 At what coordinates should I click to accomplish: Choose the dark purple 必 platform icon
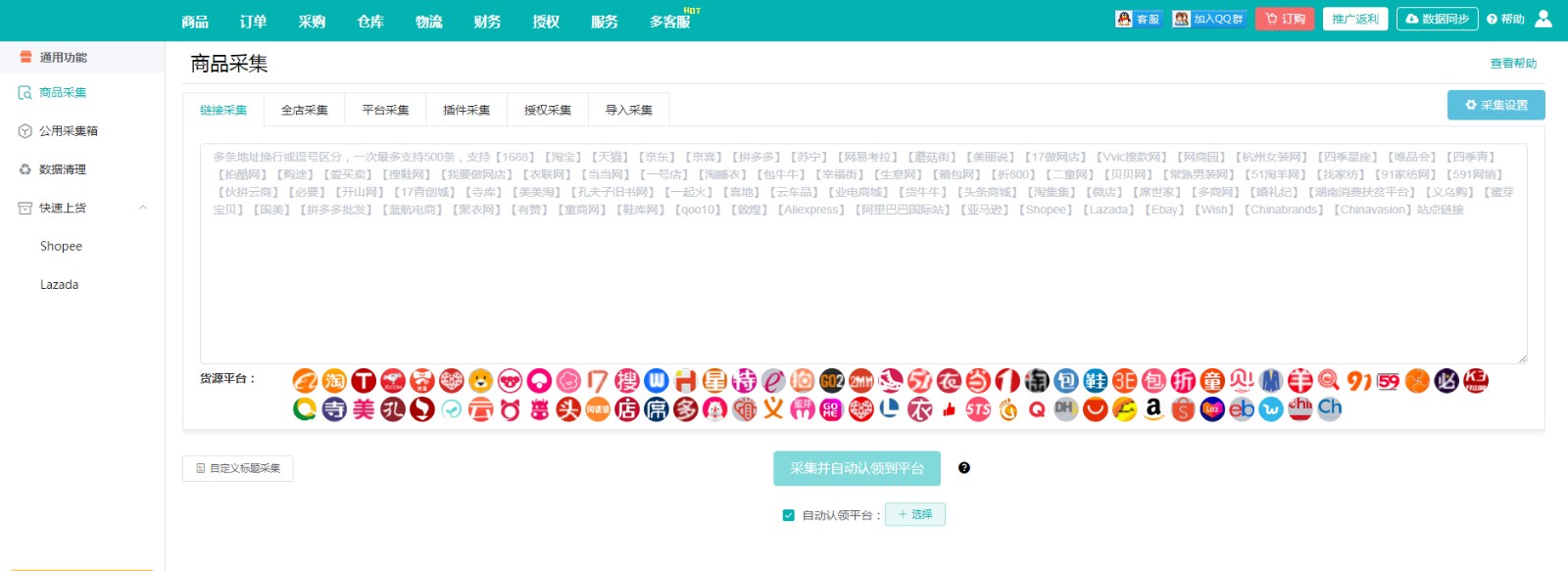tap(1446, 381)
